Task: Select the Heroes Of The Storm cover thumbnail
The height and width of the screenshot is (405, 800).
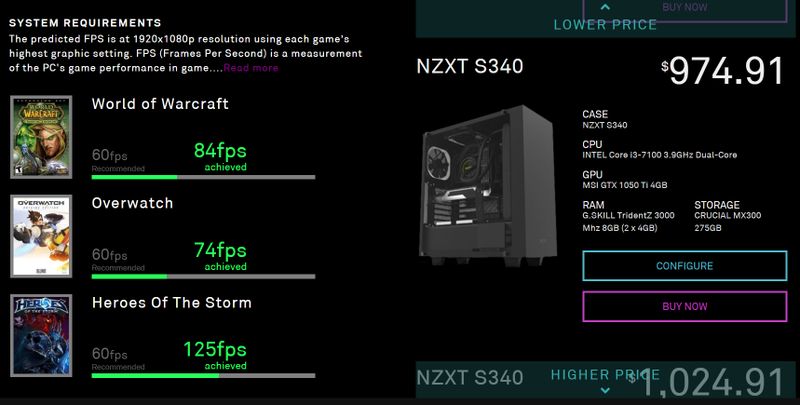Action: (x=41, y=336)
